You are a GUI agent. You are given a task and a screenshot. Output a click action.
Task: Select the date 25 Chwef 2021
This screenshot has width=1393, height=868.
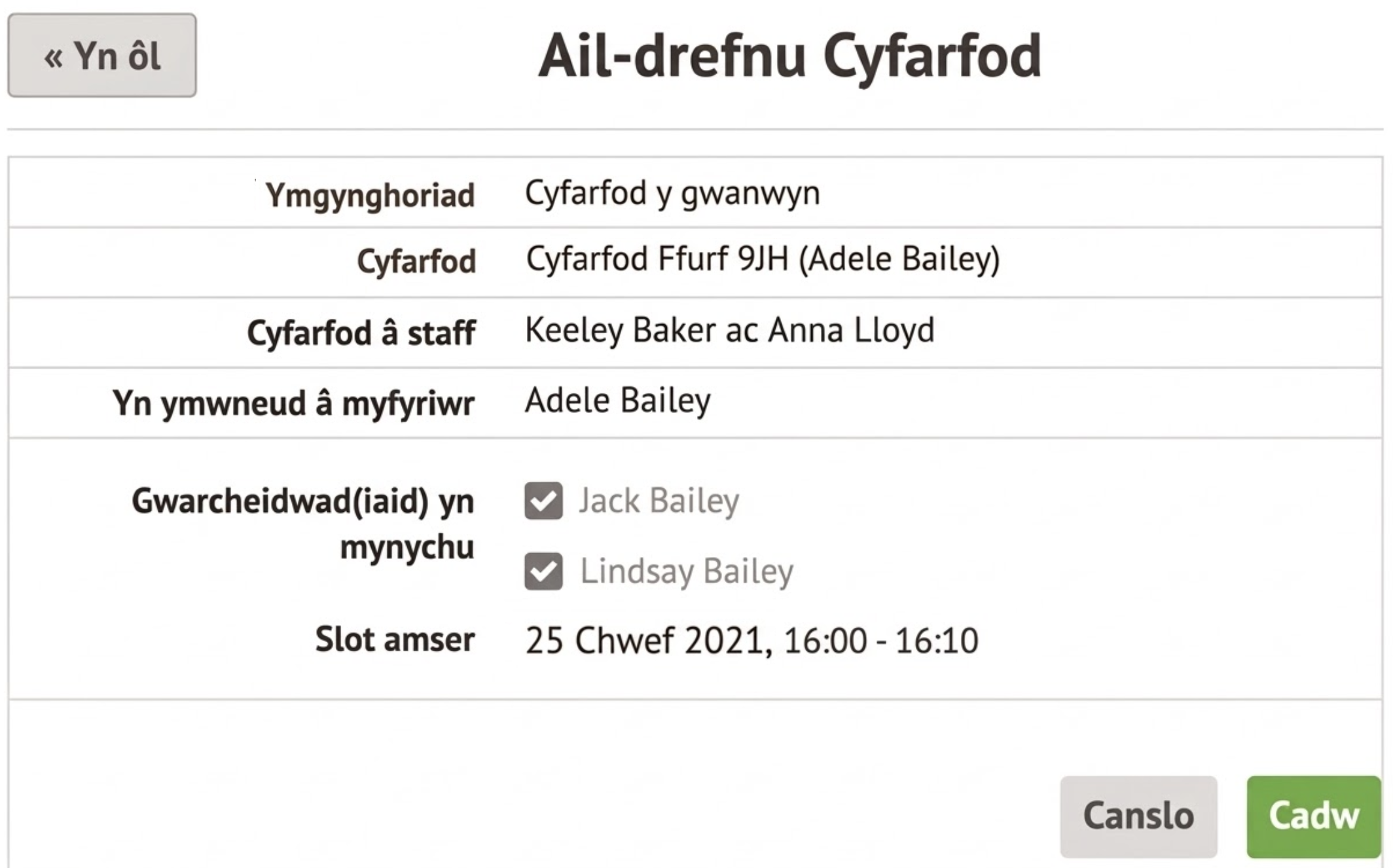click(644, 640)
